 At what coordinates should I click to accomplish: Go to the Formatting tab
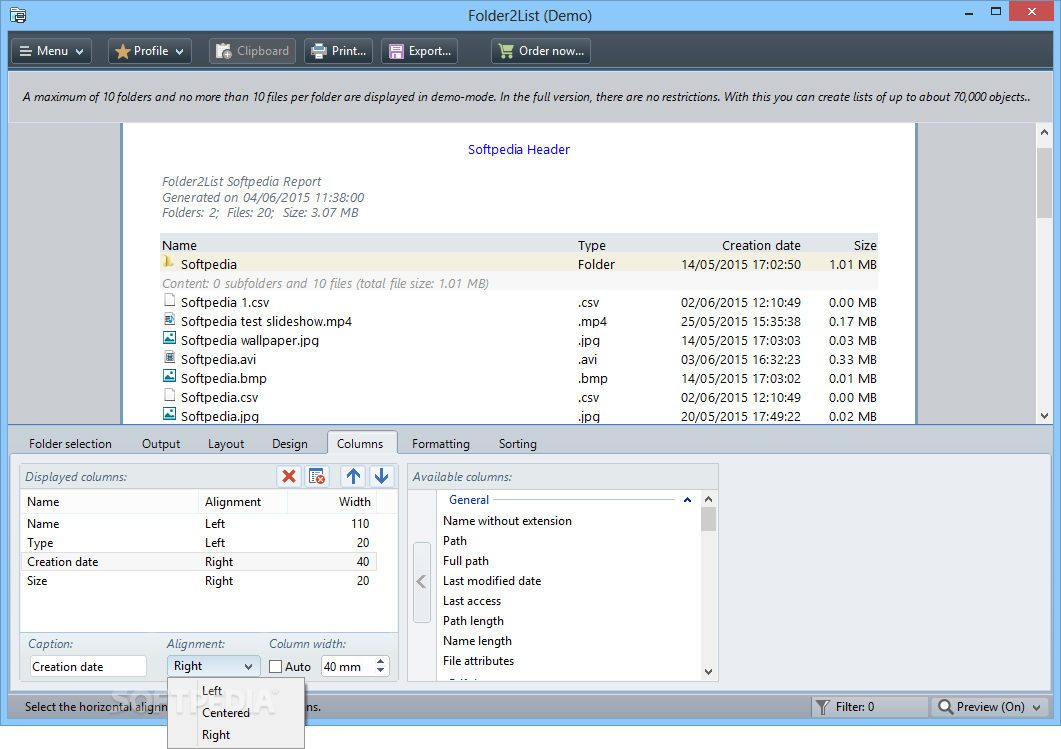[441, 444]
